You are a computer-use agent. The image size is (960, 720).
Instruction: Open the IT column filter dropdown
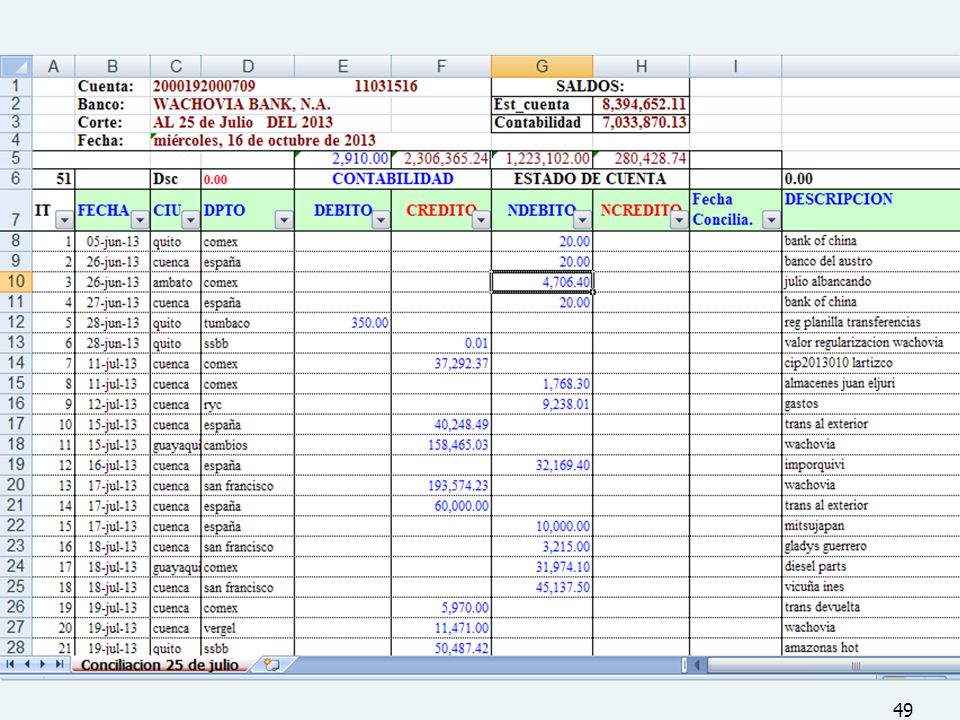(x=64, y=219)
